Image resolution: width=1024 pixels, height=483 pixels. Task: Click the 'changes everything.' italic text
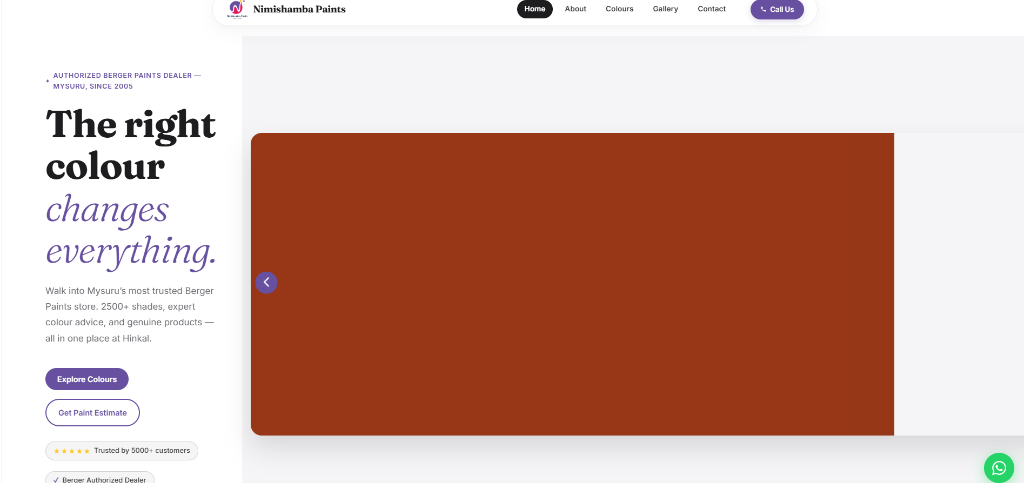coord(131,230)
